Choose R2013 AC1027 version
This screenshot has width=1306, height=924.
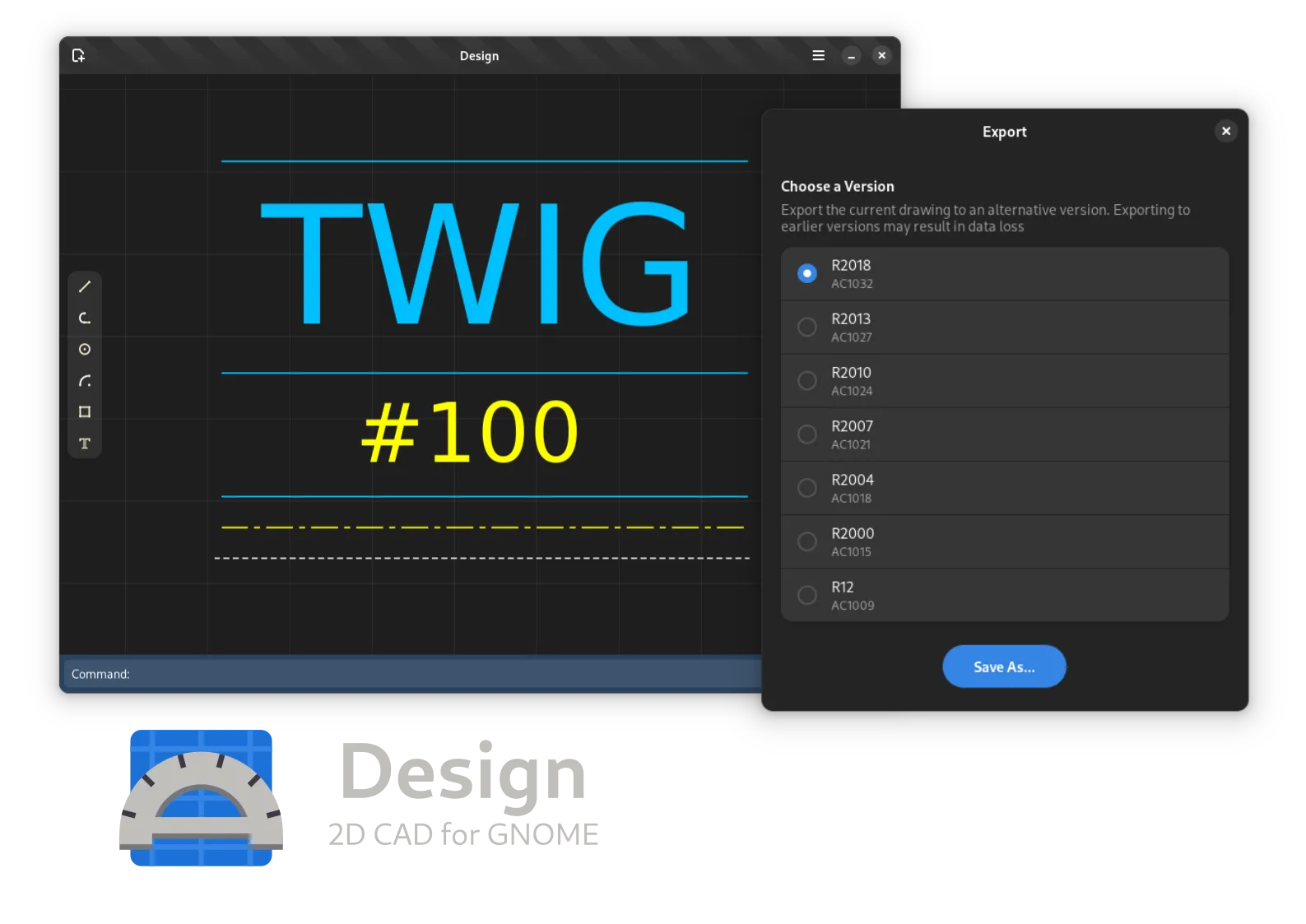pyautogui.click(x=1004, y=327)
